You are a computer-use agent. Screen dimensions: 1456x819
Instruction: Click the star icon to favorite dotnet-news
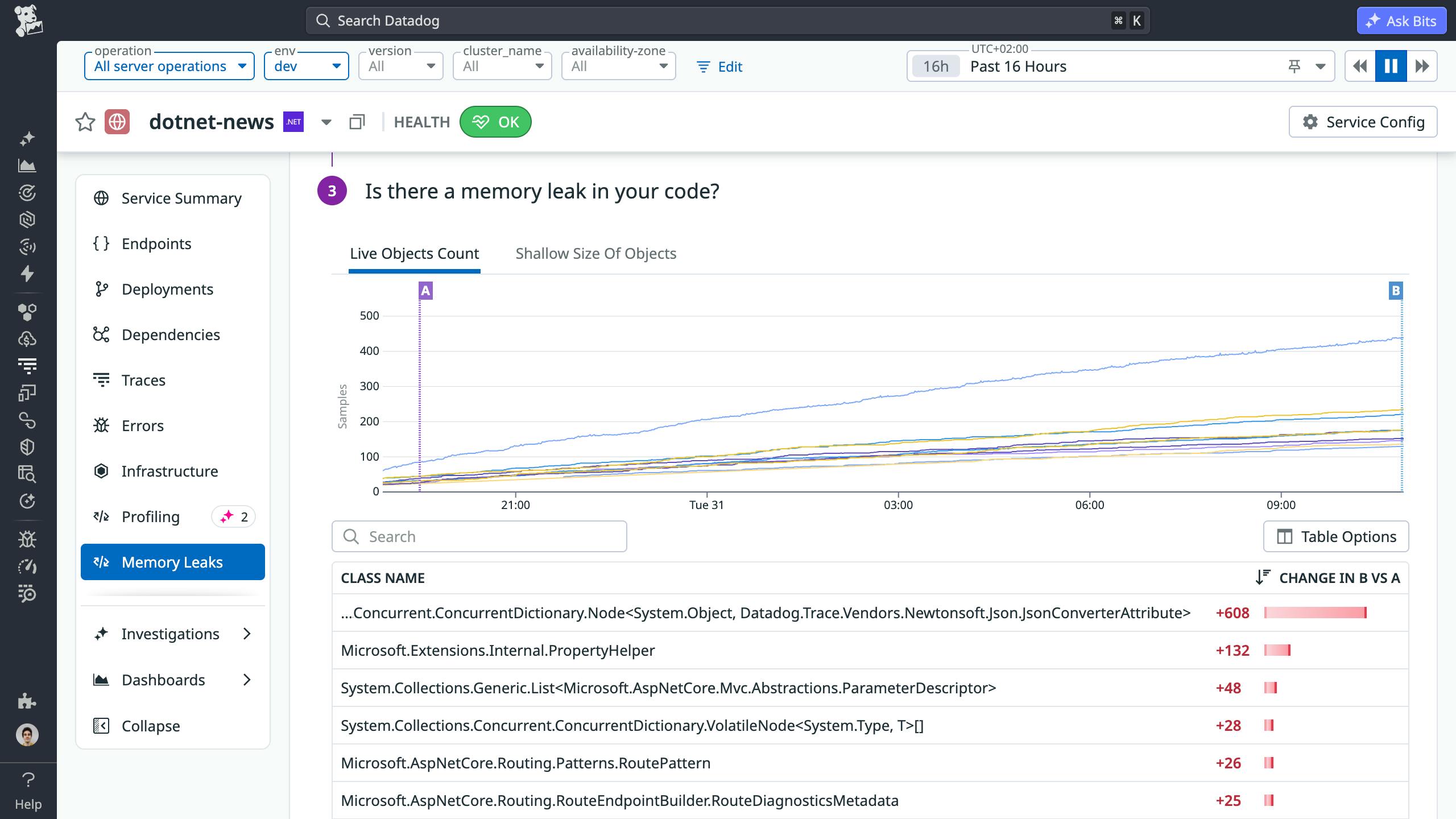85,121
